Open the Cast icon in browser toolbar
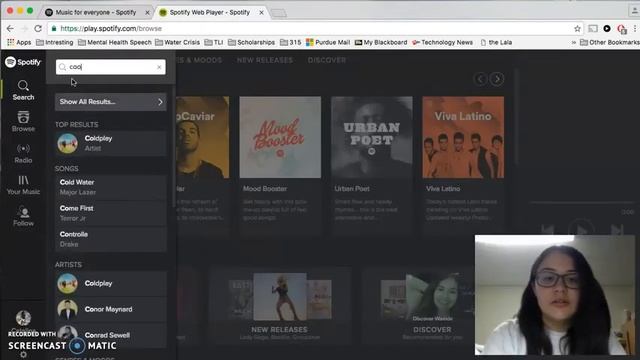Viewport: 640px width, 360px height. tap(593, 29)
